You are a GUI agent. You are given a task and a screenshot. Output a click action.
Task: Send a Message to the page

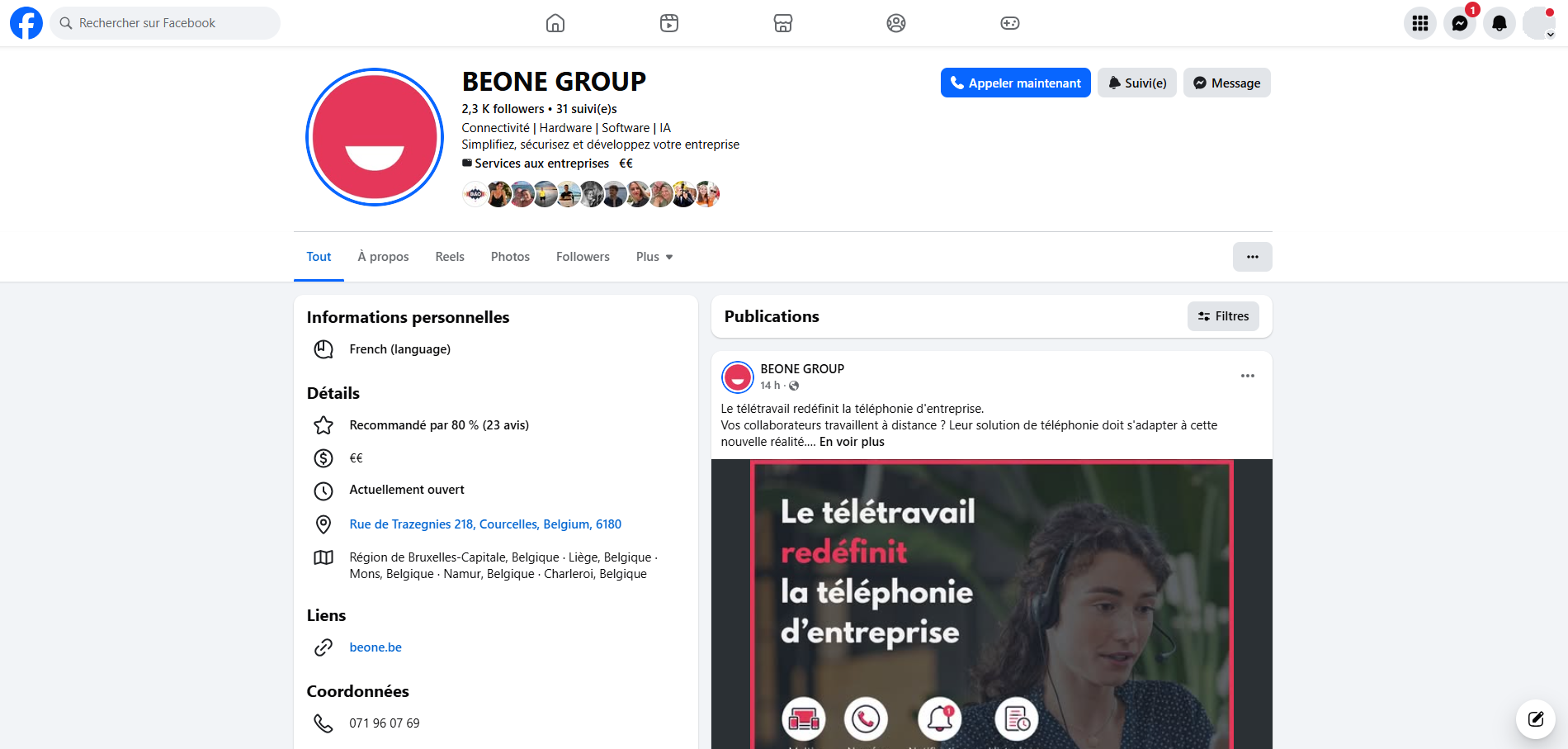[x=1227, y=83]
